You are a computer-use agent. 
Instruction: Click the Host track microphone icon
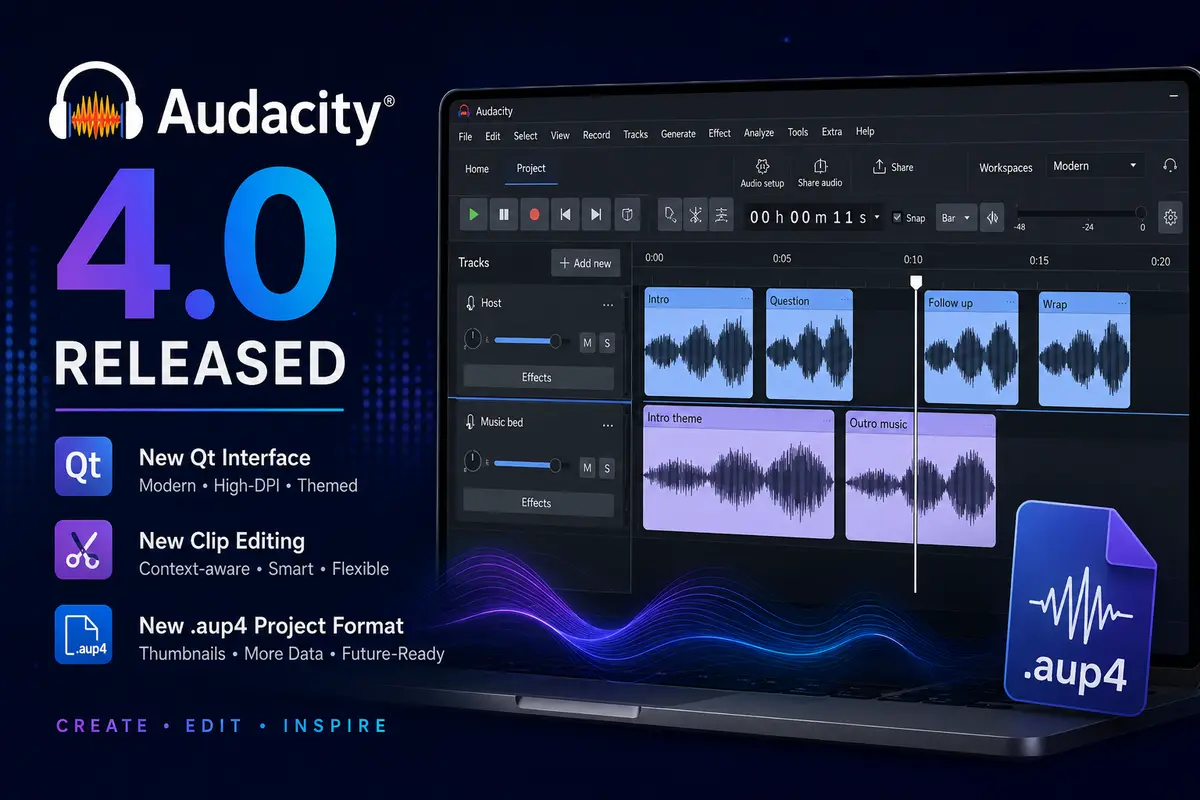coord(471,303)
